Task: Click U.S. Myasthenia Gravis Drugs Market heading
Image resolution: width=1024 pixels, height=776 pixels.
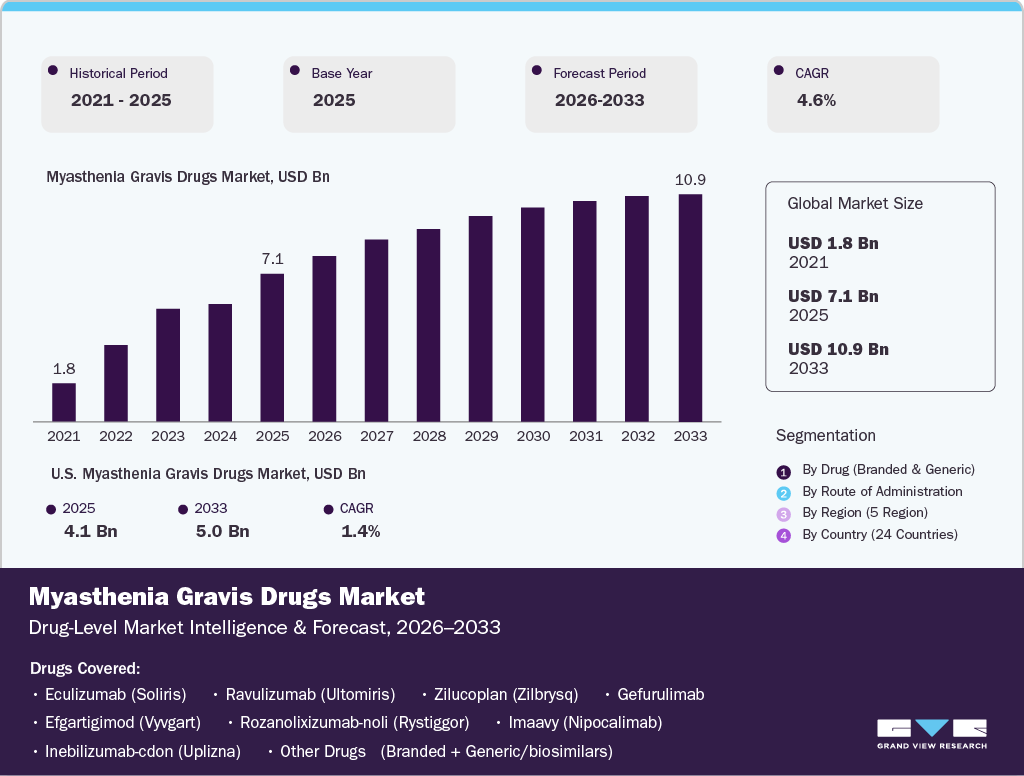Action: click(208, 474)
